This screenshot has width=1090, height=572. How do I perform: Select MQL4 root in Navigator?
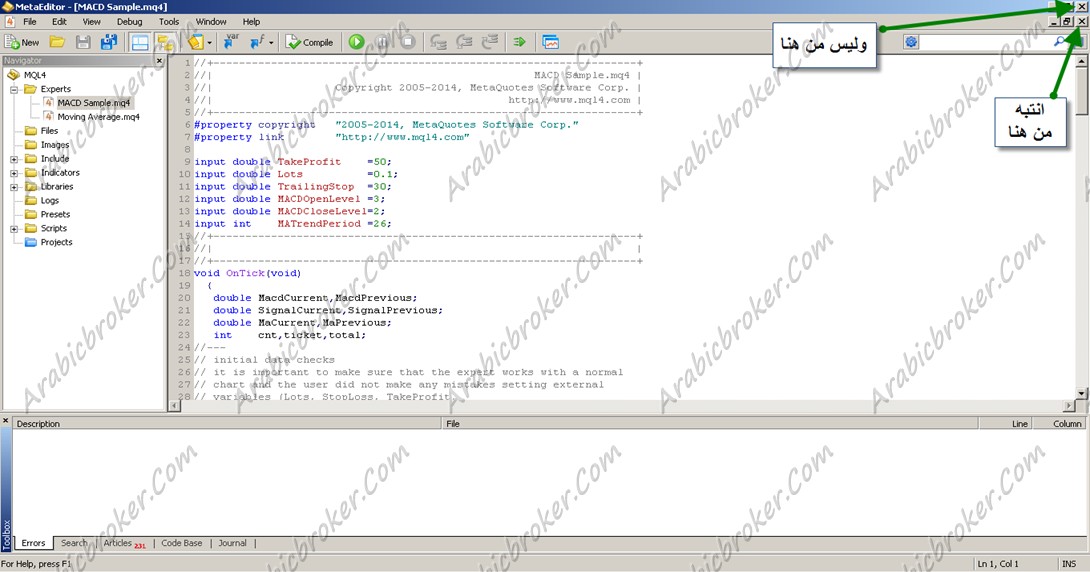pyautogui.click(x=35, y=75)
